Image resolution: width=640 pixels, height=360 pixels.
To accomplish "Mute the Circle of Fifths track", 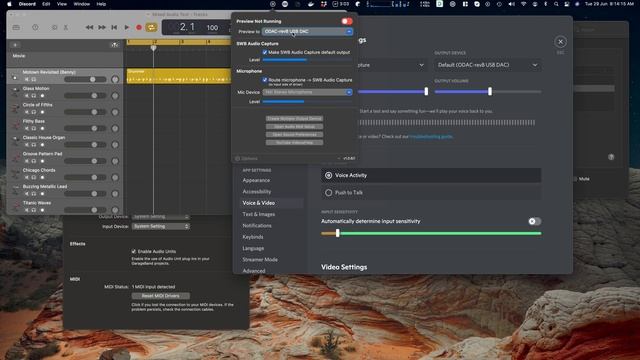I will [27, 112].
